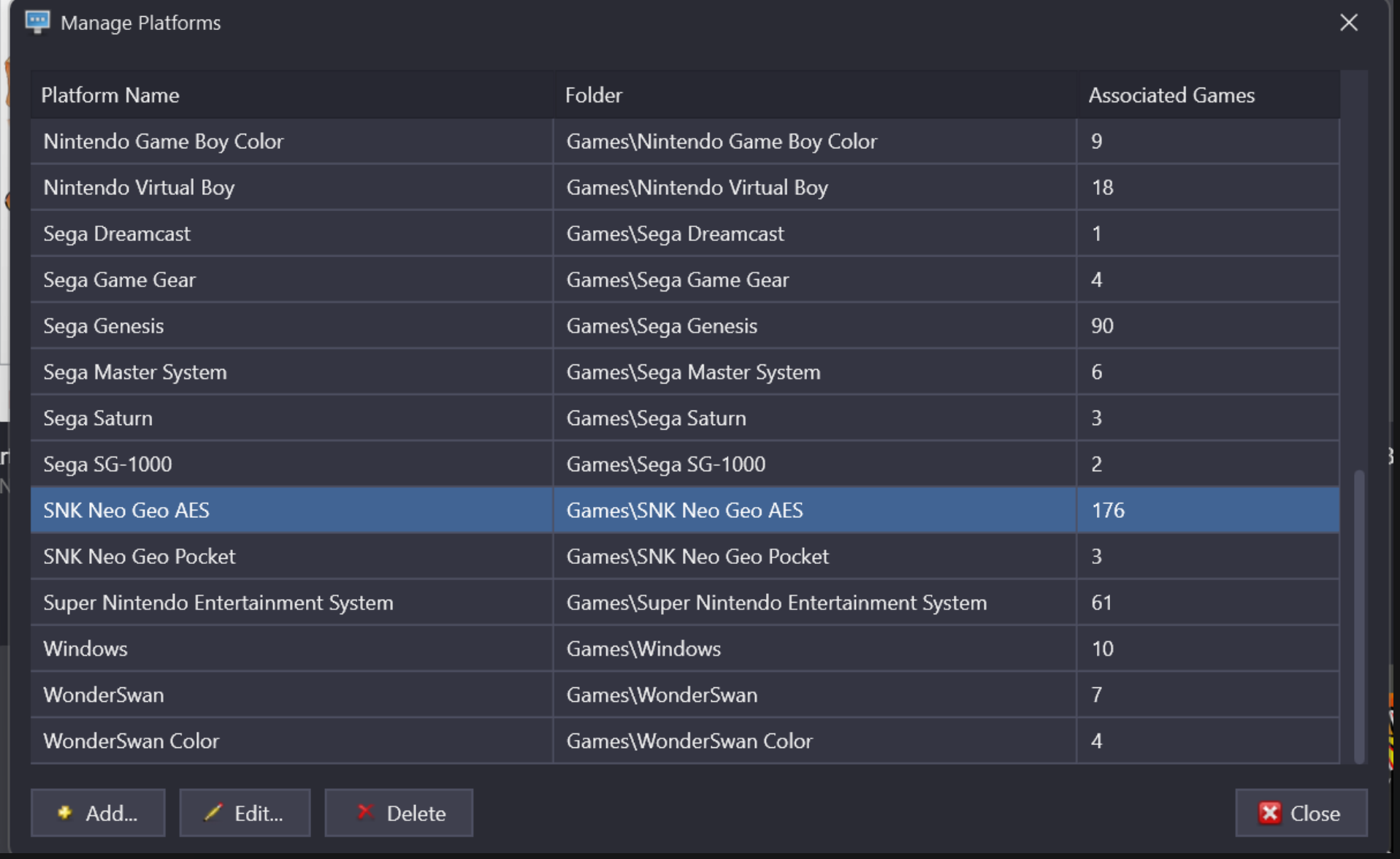The image size is (1400, 859).
Task: Click folder cell Games\WonderSwan
Action: click(815, 694)
